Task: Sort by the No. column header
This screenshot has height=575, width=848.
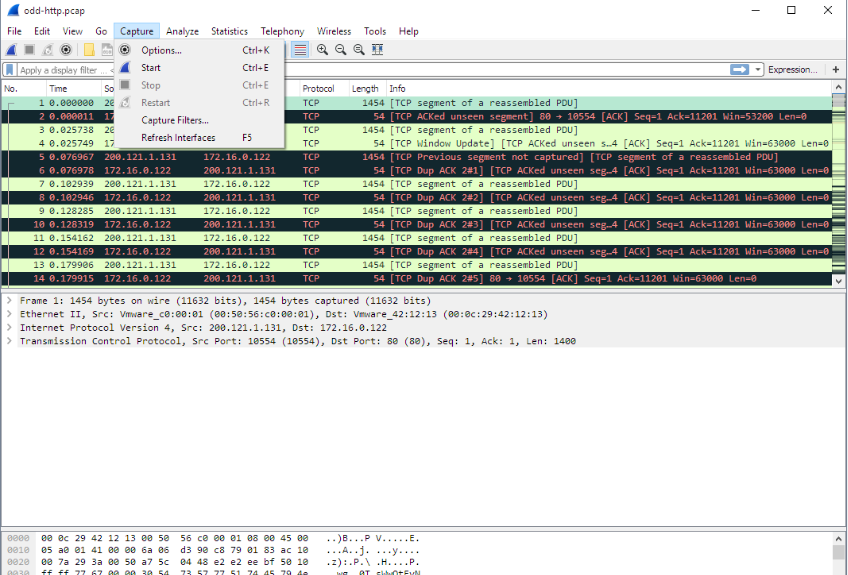Action: [23, 89]
